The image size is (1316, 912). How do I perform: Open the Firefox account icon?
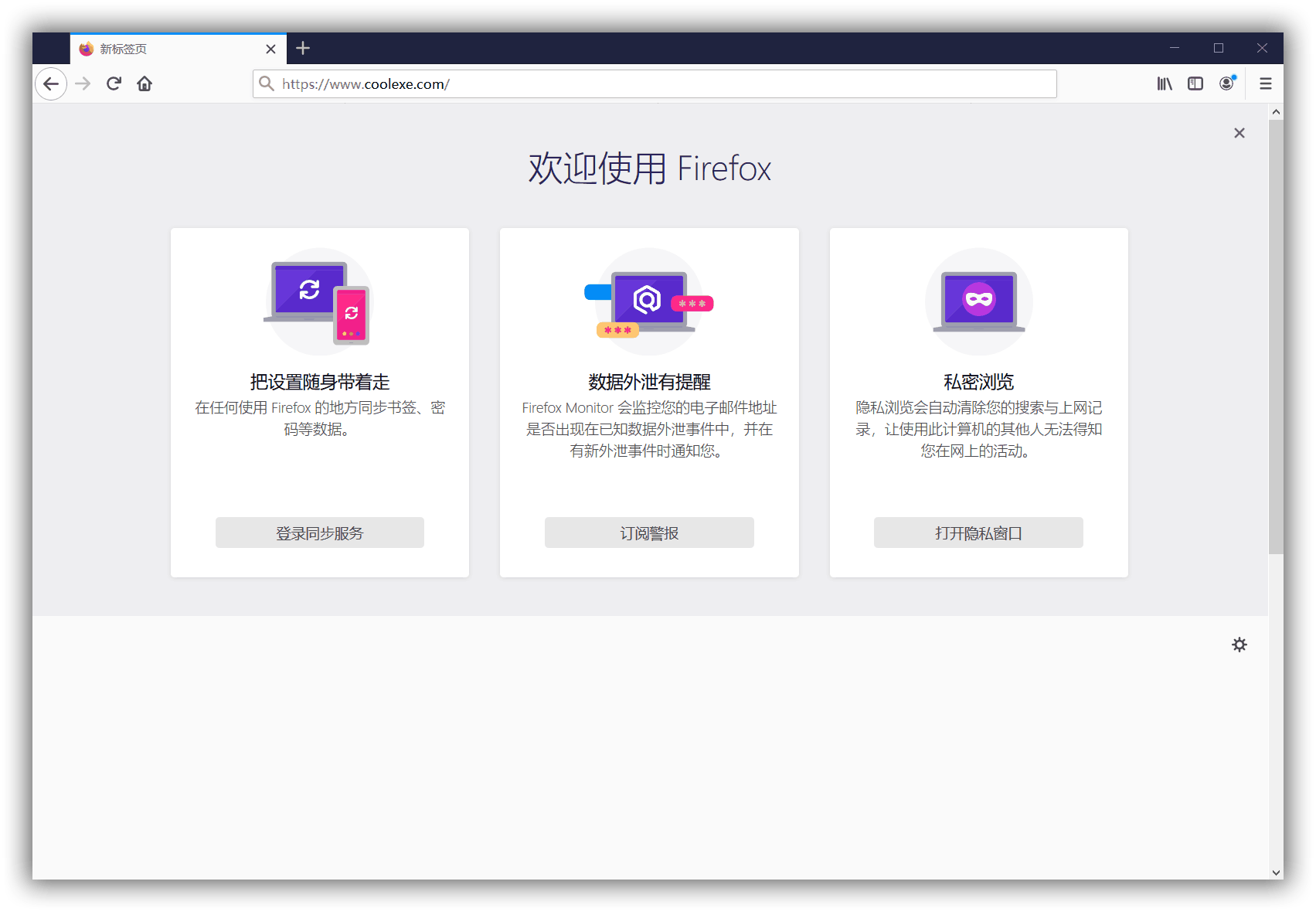[1226, 83]
